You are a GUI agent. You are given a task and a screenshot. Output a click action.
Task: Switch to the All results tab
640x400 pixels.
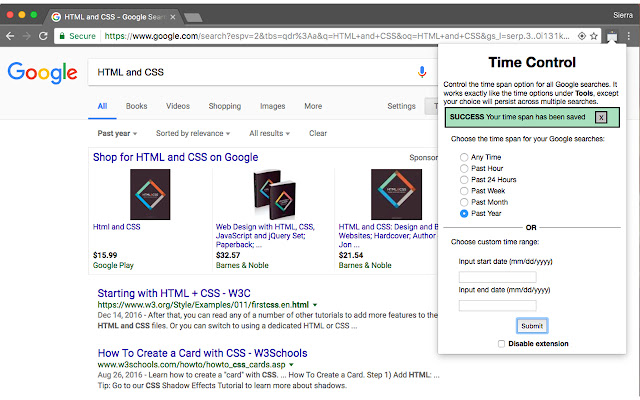[x=102, y=106]
